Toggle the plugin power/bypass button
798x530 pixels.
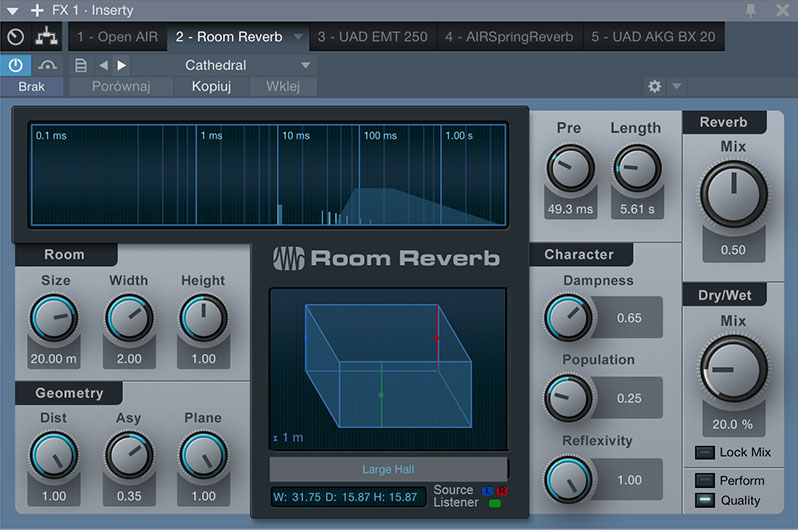click(16, 65)
